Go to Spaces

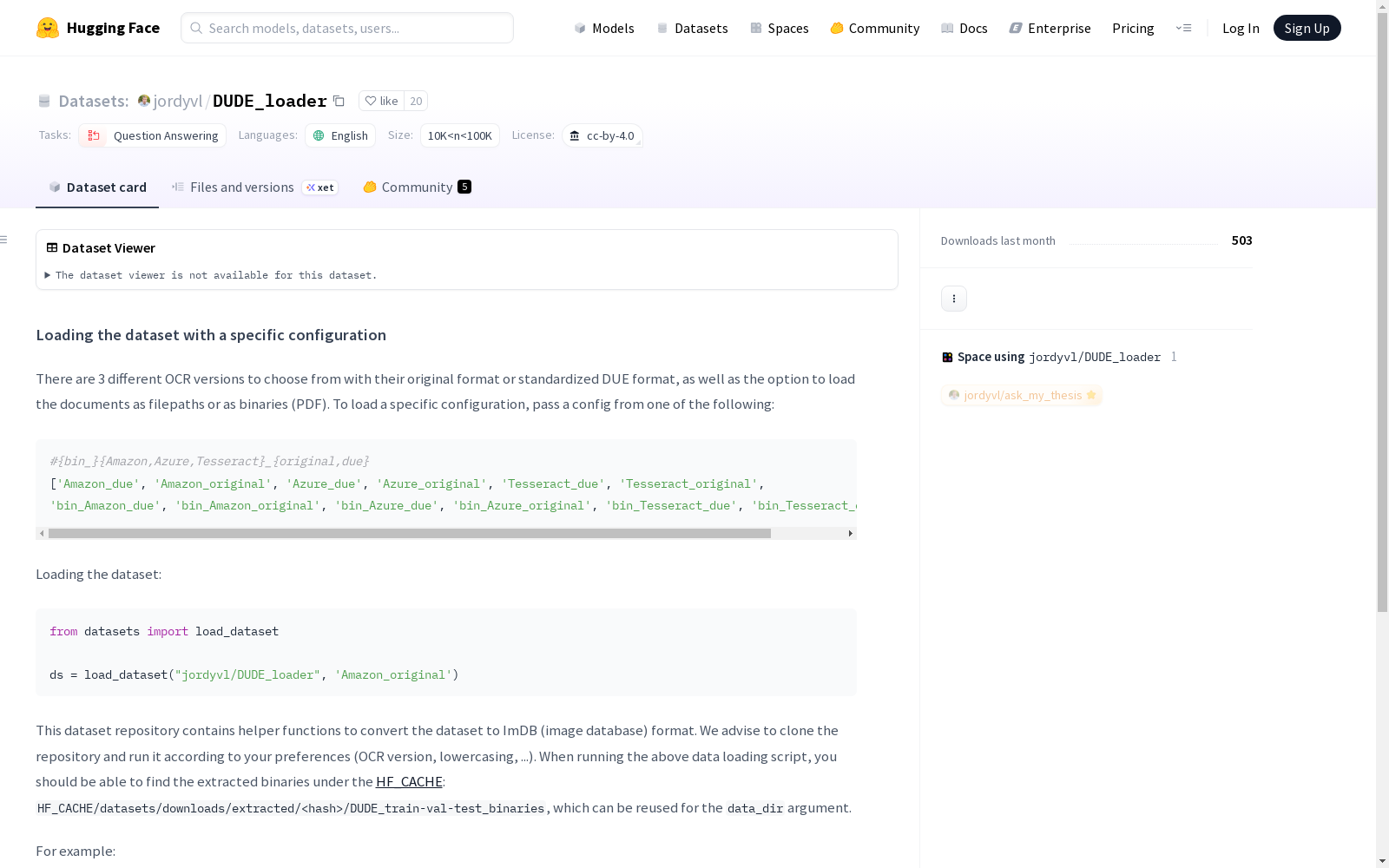coord(780,28)
